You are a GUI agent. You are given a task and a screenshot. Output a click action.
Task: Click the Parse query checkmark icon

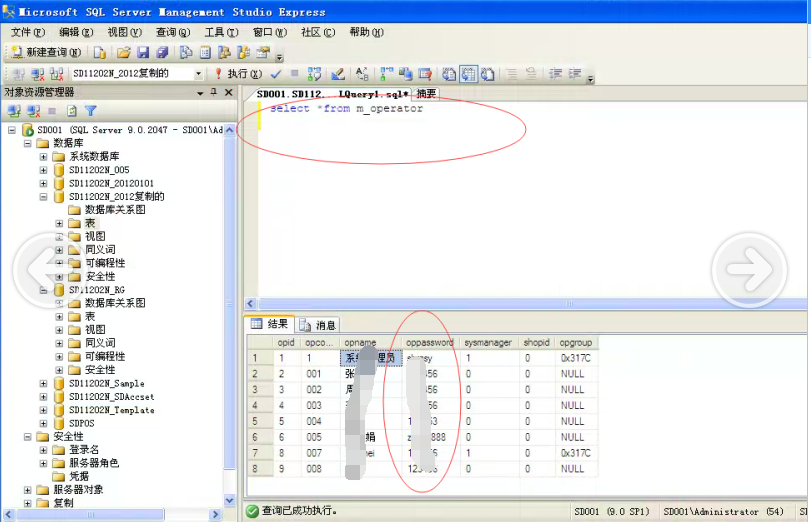click(273, 74)
